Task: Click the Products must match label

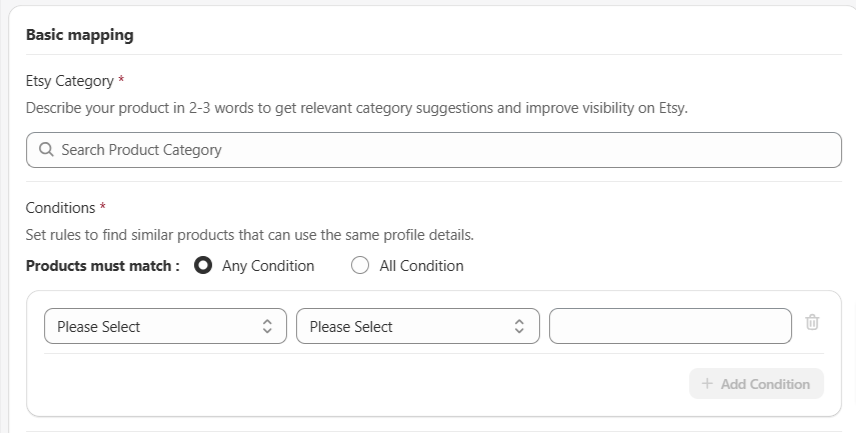Action: point(103,266)
